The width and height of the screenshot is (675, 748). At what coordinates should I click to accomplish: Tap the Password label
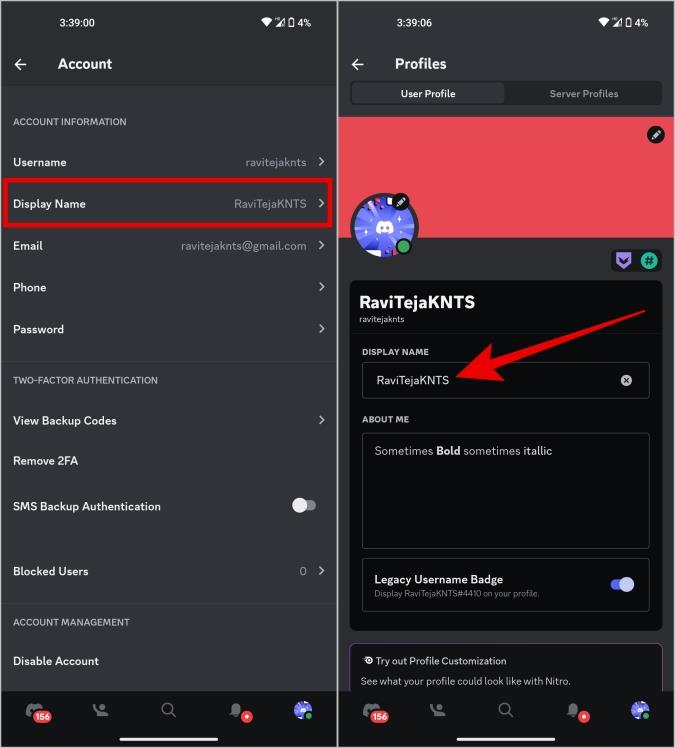click(x=38, y=330)
